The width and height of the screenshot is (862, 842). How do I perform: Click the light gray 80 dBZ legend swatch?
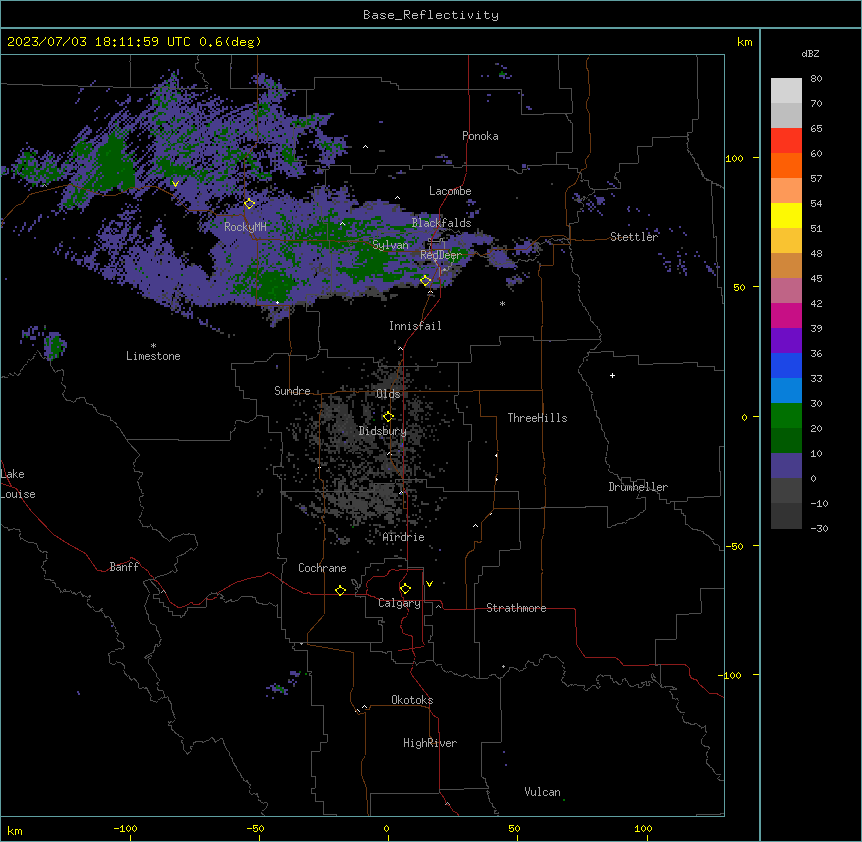tap(786, 91)
